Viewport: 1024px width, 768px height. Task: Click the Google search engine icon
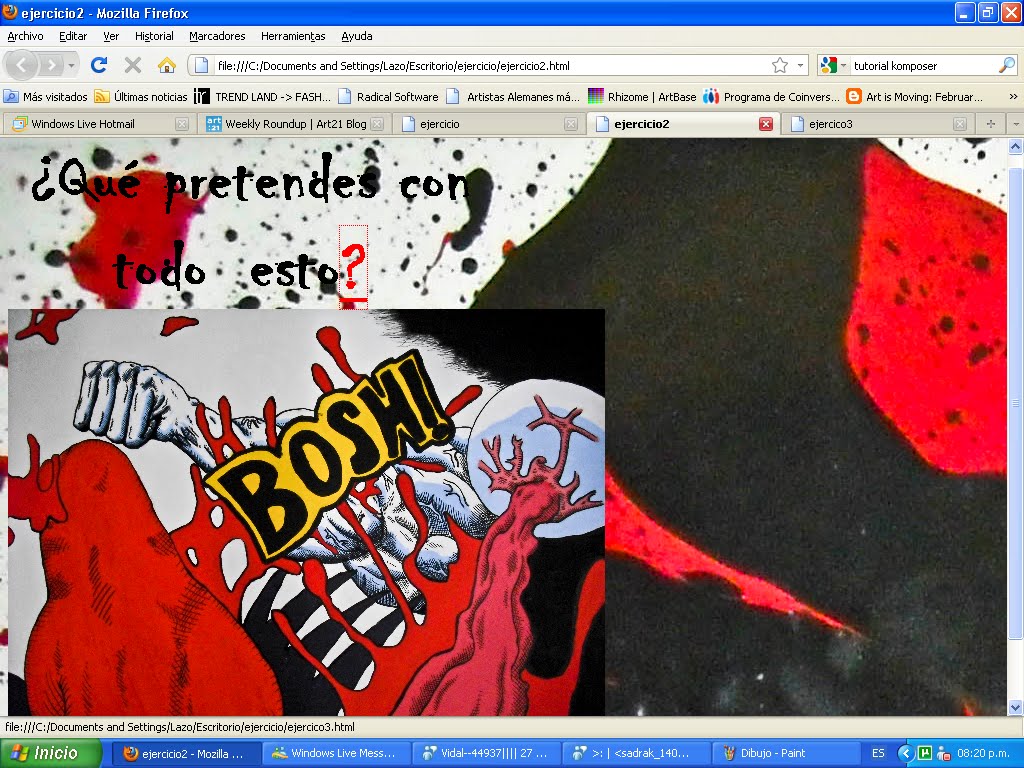pyautogui.click(x=828, y=65)
